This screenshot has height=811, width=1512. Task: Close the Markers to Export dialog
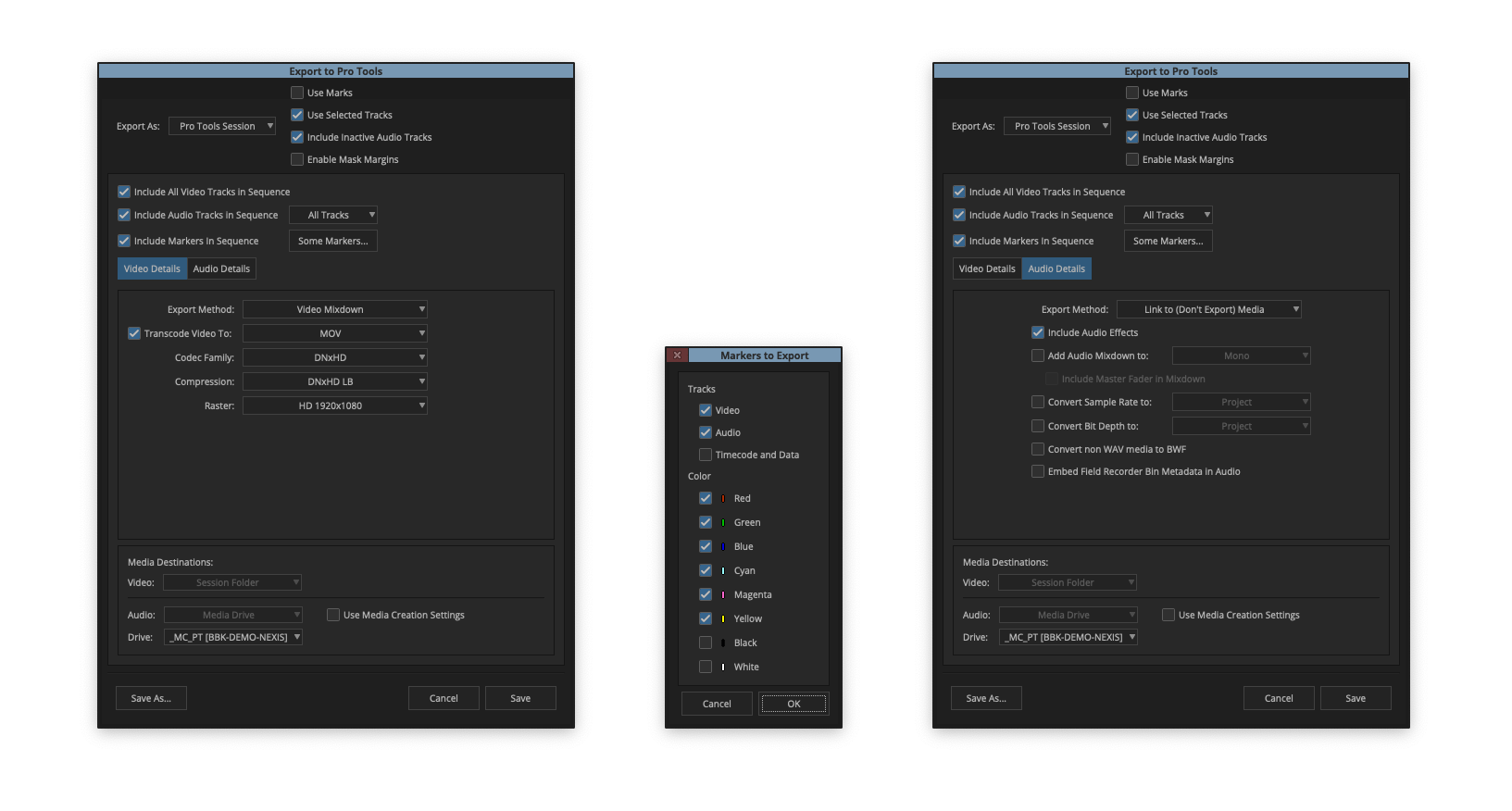click(x=677, y=356)
